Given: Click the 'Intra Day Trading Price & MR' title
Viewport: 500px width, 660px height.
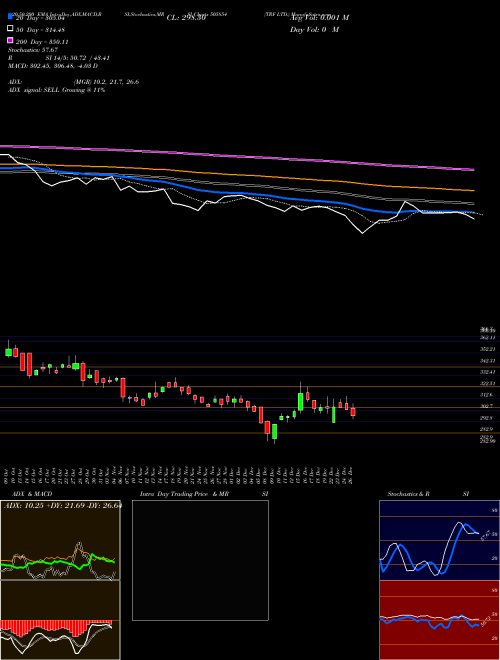Looking at the screenshot, I should (x=184, y=494).
